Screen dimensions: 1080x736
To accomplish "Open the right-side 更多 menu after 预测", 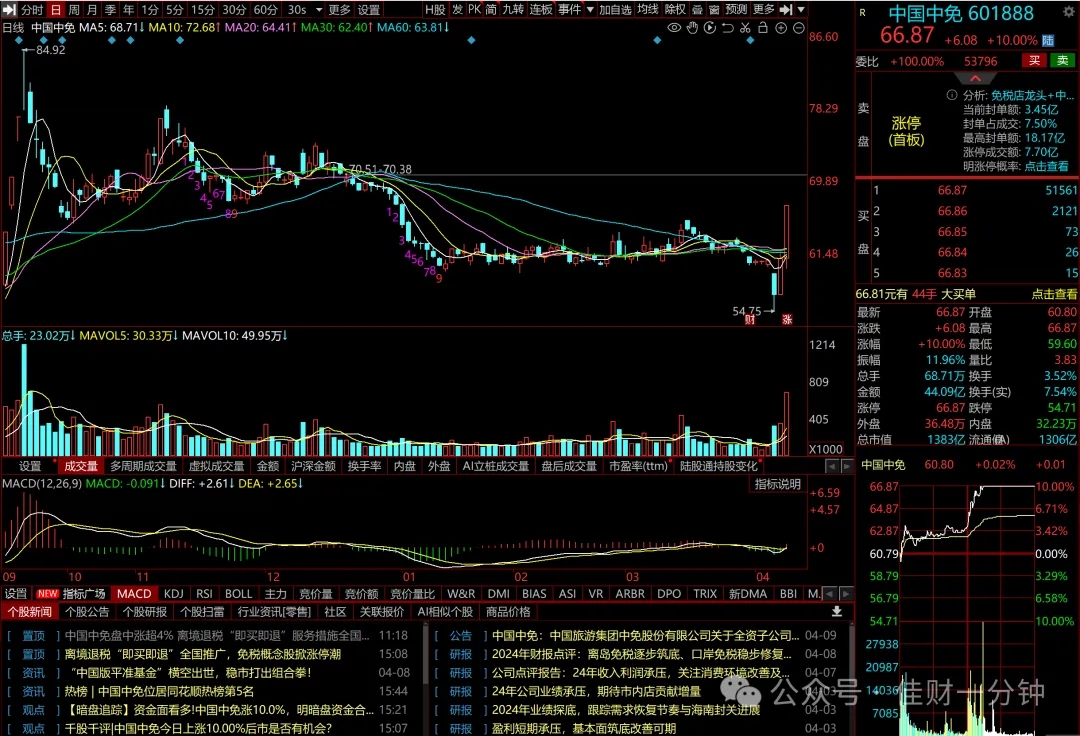I will (763, 10).
